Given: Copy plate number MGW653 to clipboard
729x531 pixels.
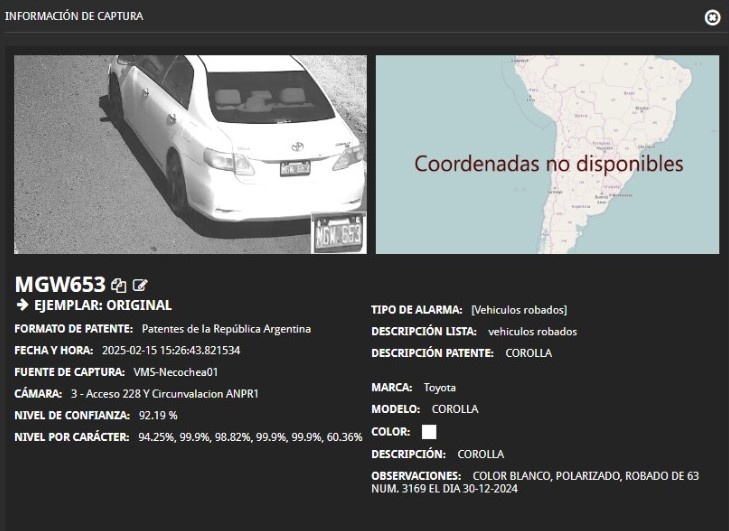Looking at the screenshot, I should pyautogui.click(x=119, y=285).
